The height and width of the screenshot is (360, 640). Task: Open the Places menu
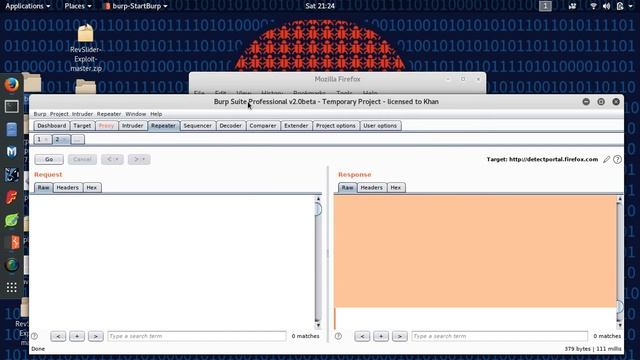coord(78,6)
